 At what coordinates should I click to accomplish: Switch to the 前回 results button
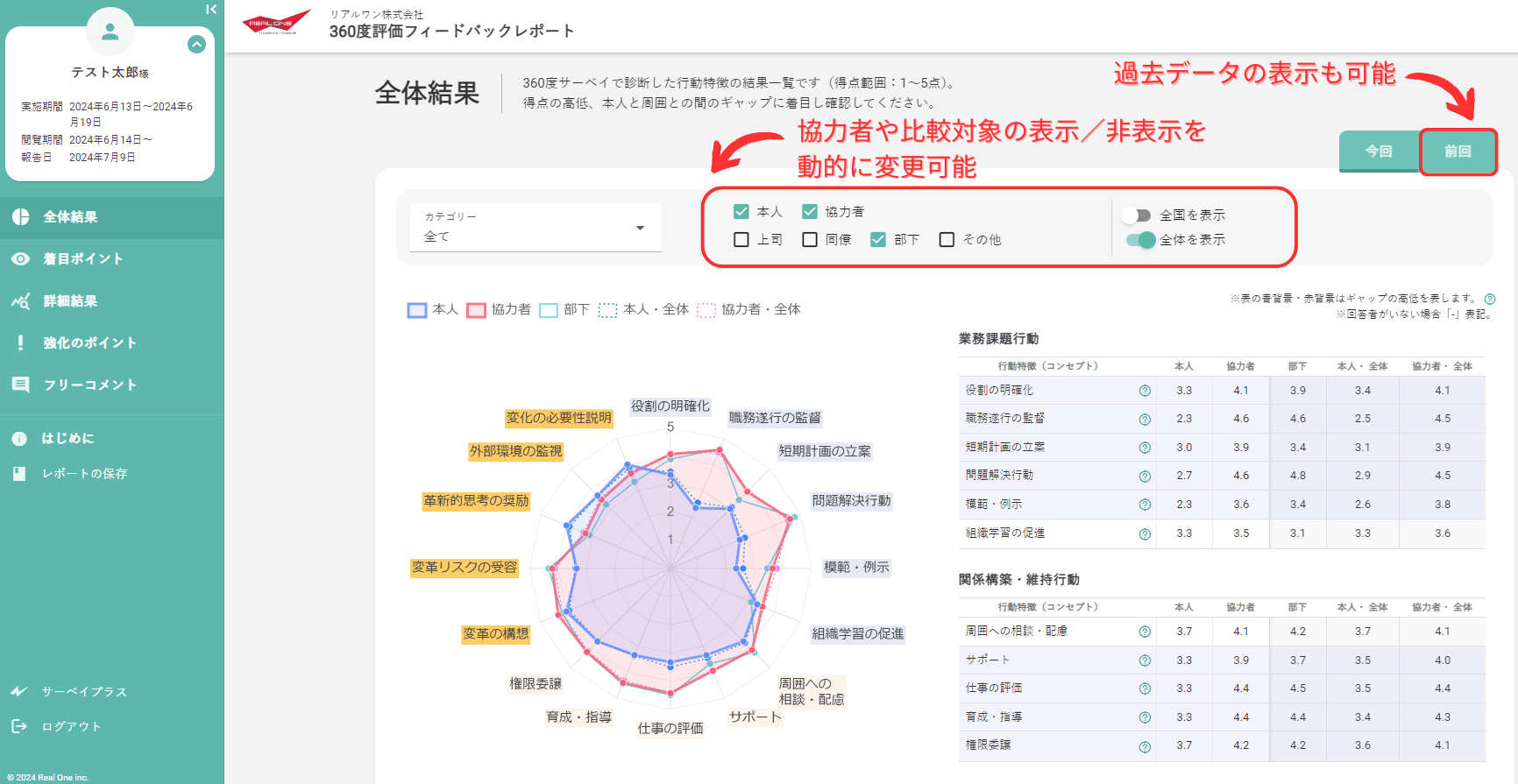pyautogui.click(x=1457, y=152)
